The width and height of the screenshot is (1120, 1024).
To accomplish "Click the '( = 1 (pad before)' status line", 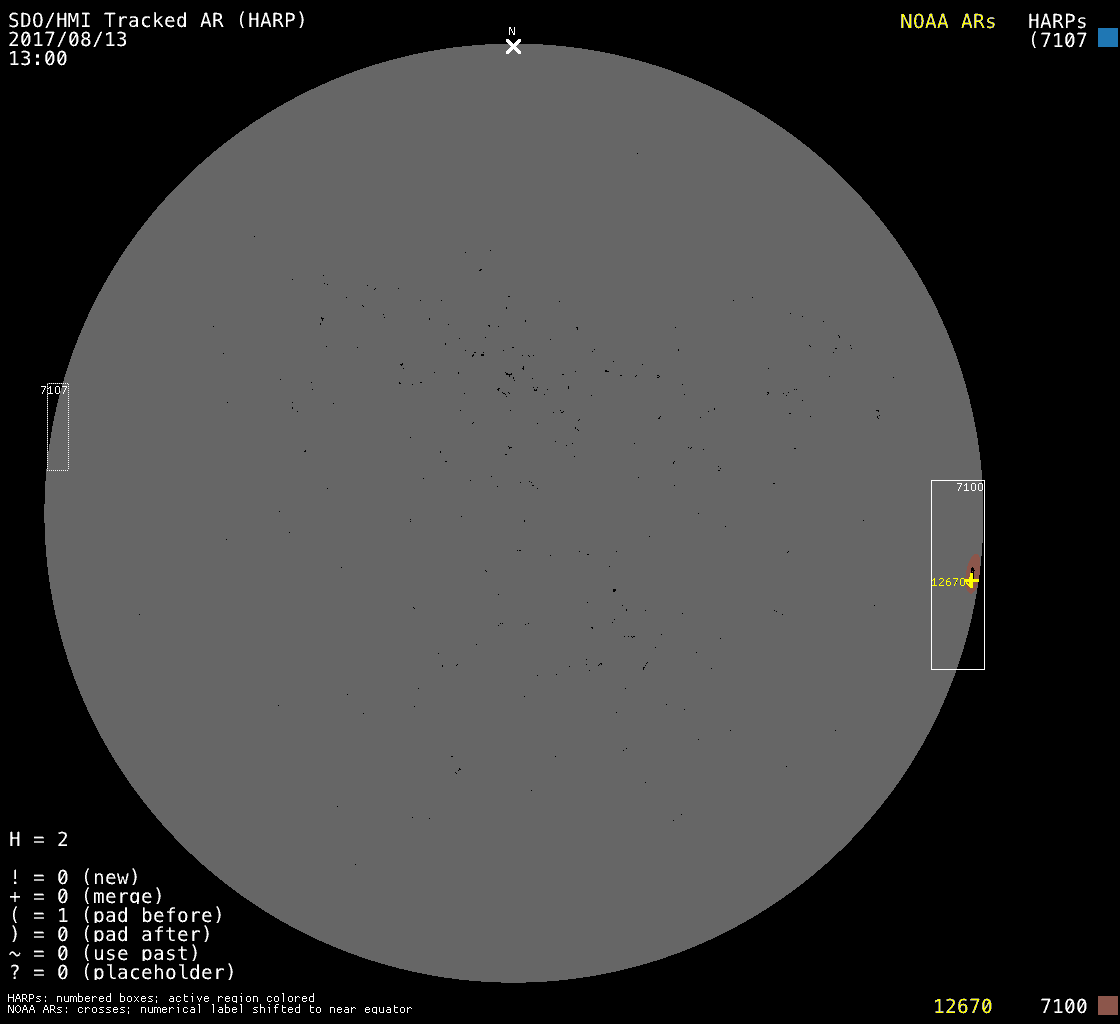I will click(116, 915).
